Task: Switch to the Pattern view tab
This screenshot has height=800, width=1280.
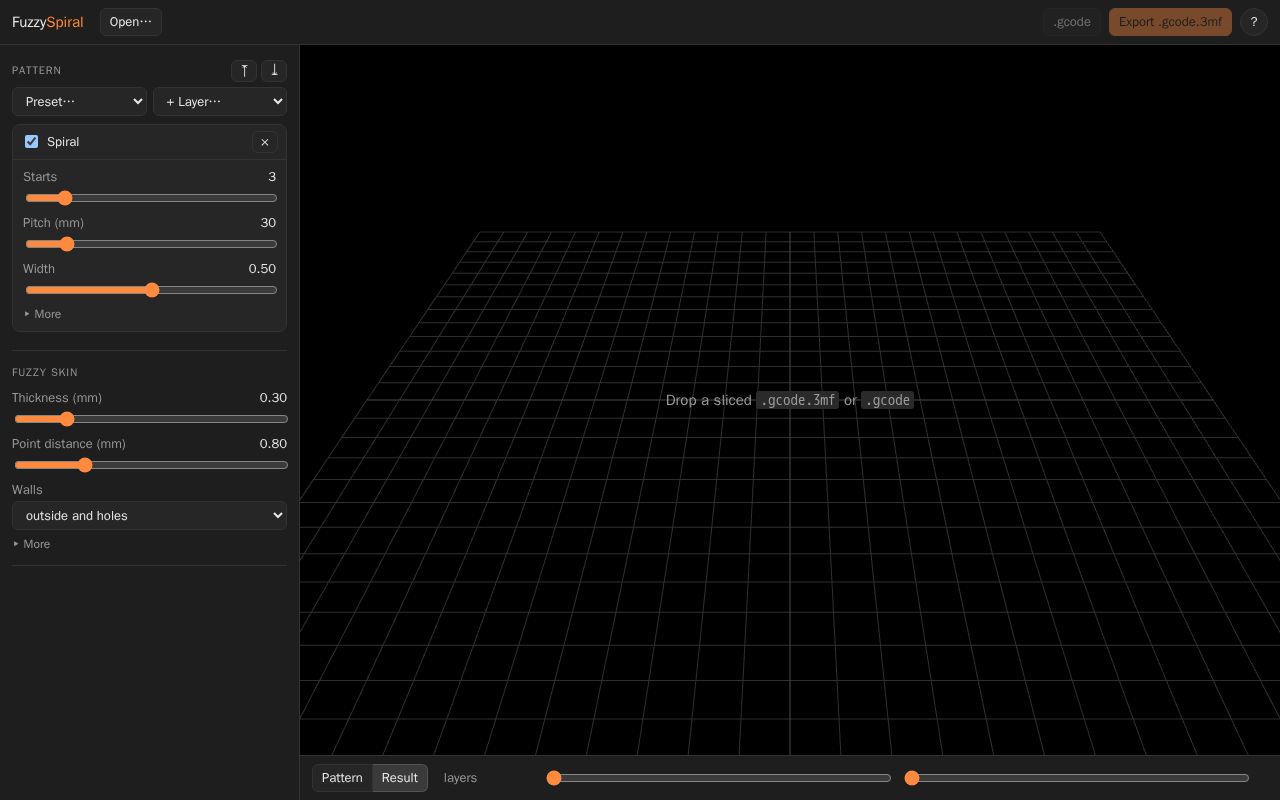Action: click(342, 778)
